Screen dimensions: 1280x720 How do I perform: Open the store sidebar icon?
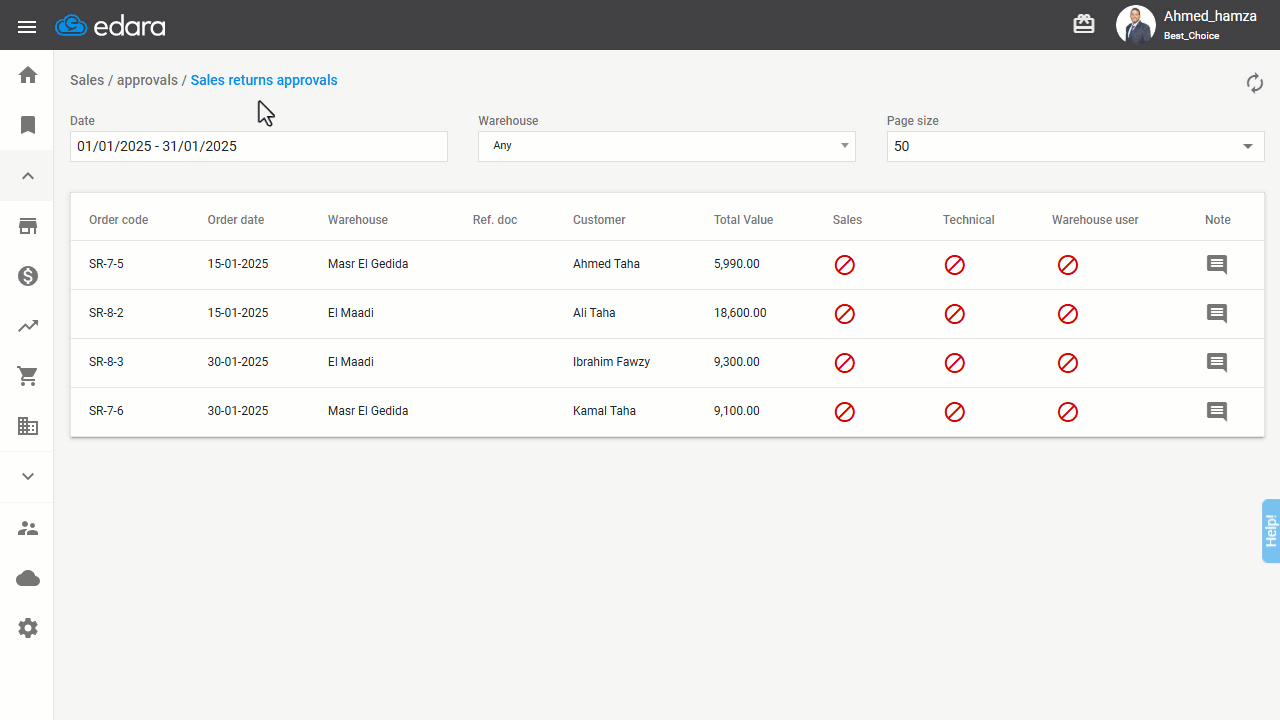tap(28, 226)
